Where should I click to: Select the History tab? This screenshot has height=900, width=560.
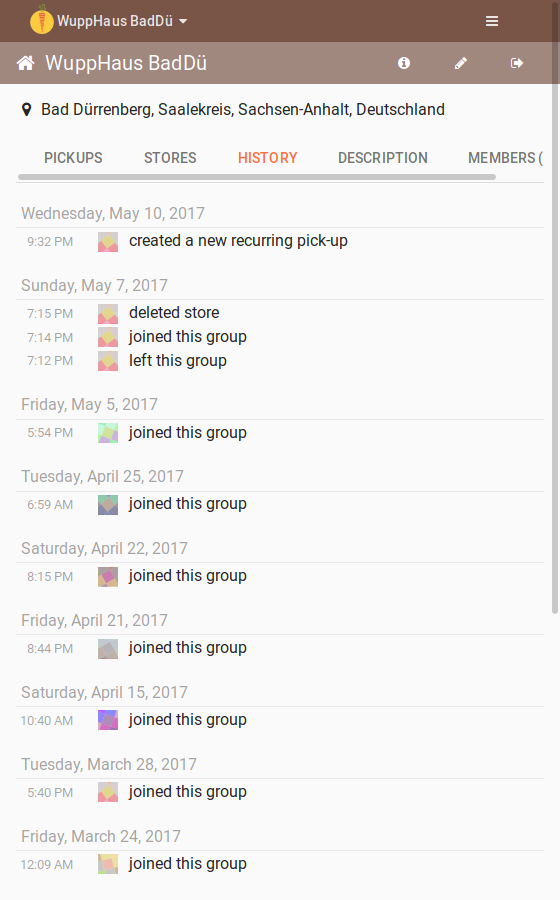click(x=267, y=158)
